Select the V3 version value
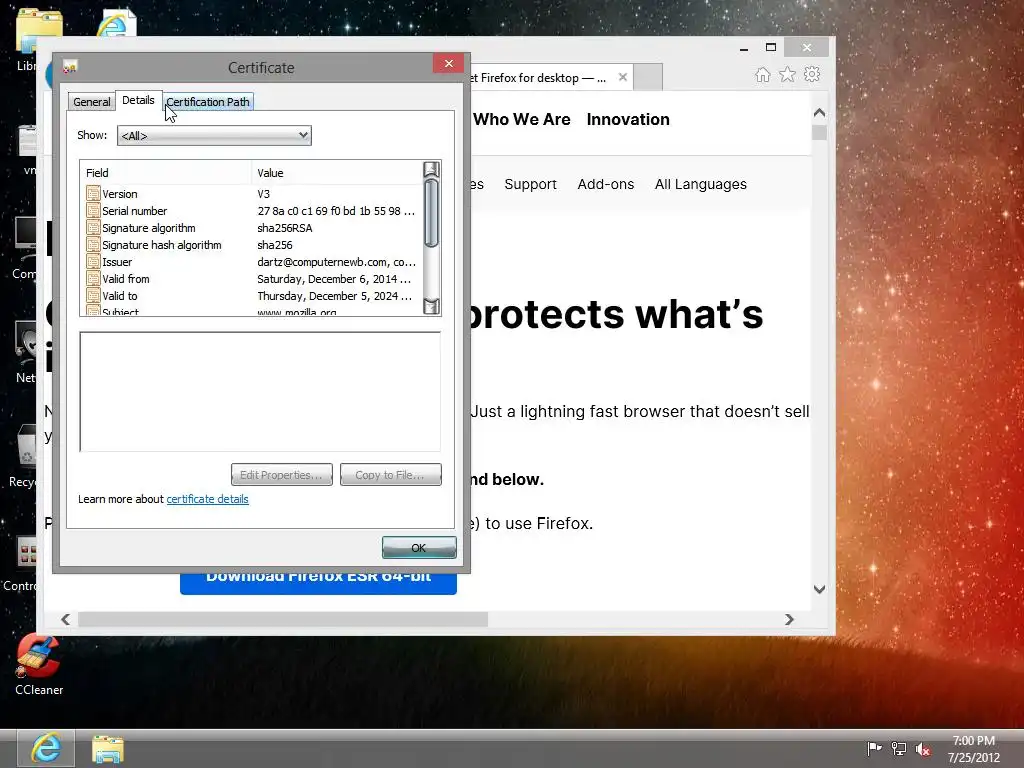The height and width of the screenshot is (768, 1024). (263, 194)
